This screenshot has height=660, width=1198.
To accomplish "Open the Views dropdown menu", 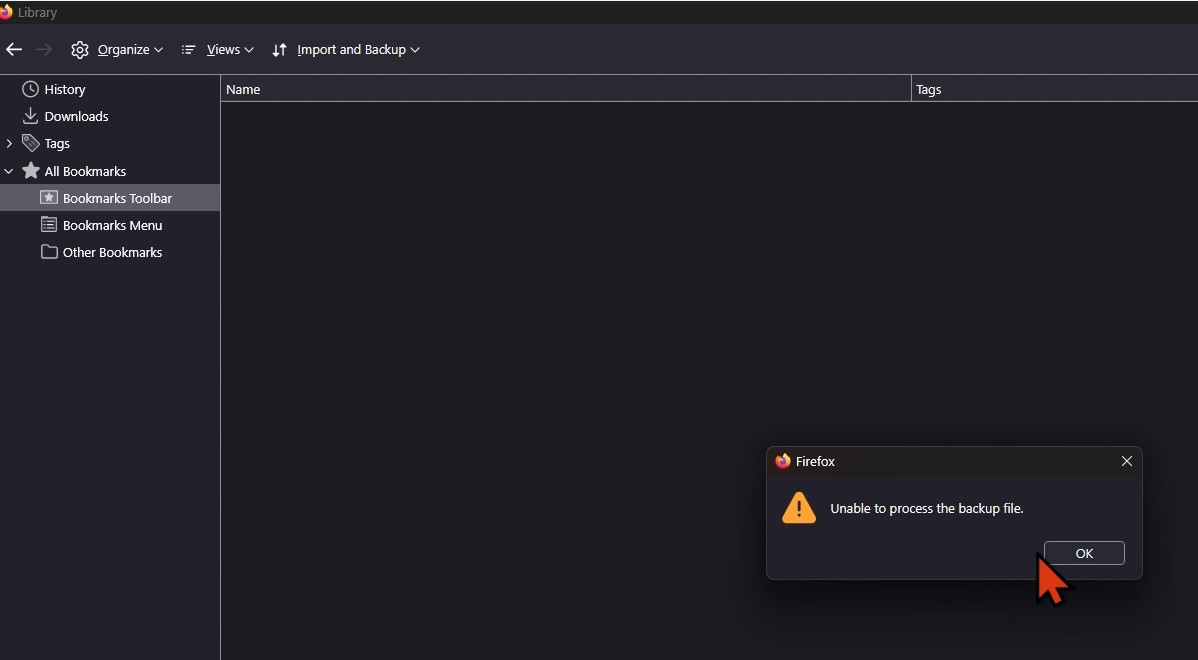I will tap(218, 50).
